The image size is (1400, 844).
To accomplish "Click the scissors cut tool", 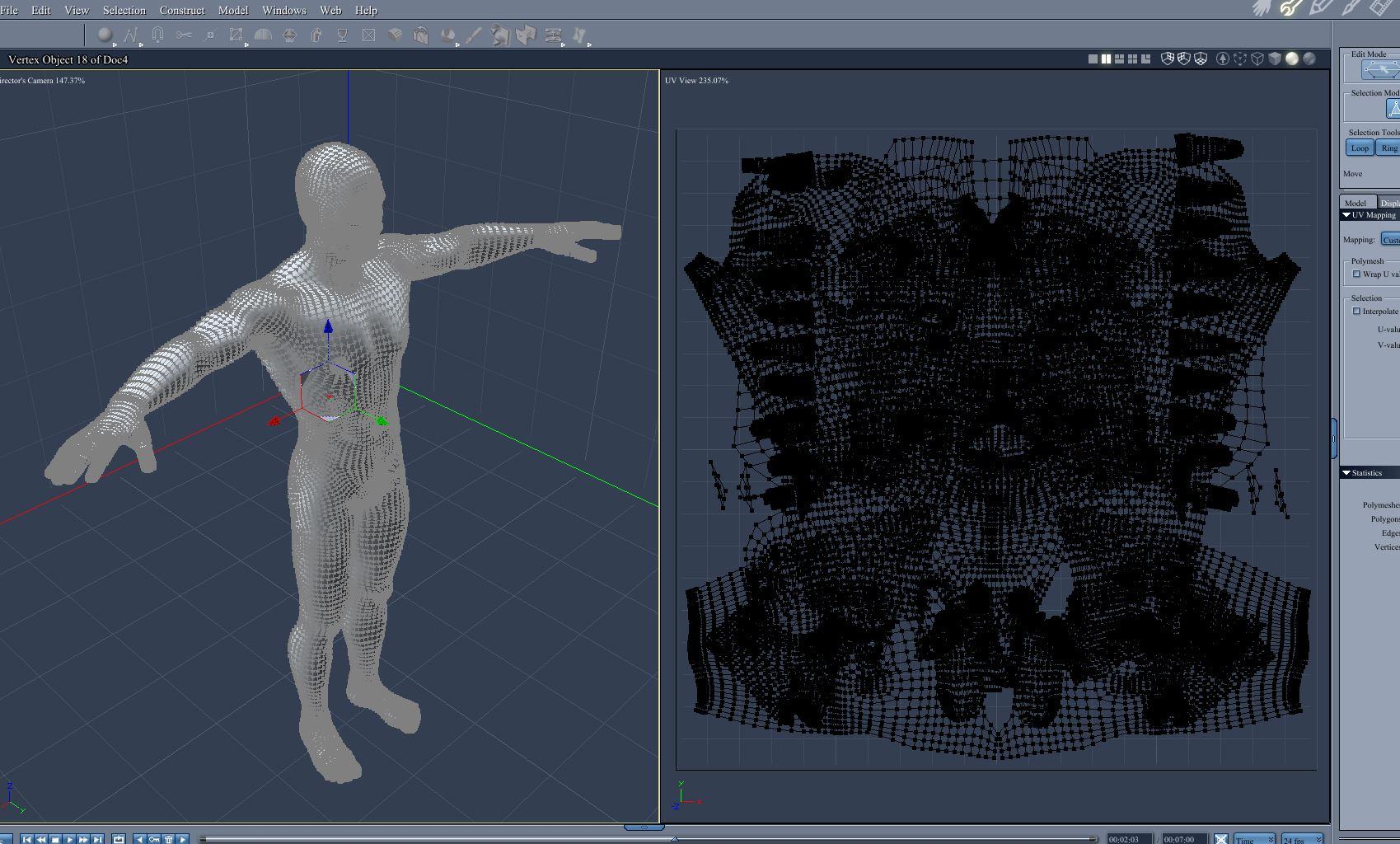I will tap(184, 35).
